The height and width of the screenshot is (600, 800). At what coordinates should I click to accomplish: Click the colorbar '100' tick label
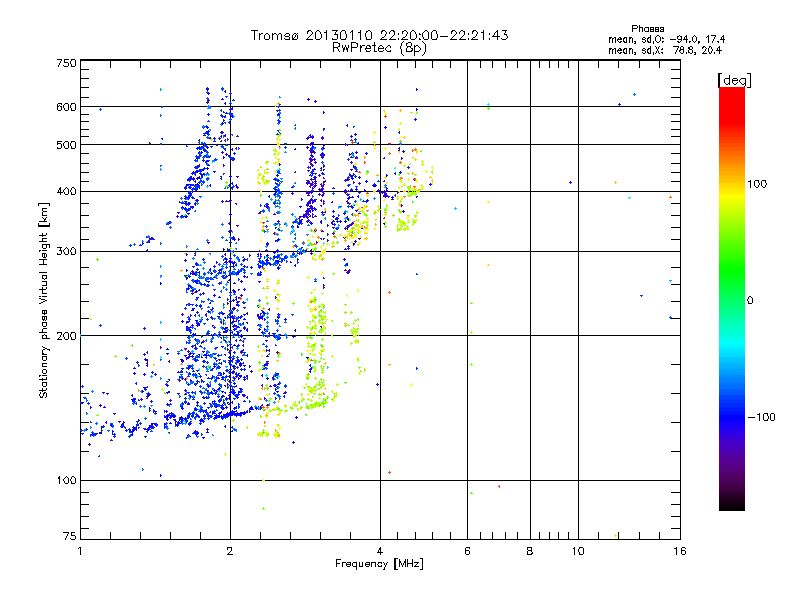(757, 184)
